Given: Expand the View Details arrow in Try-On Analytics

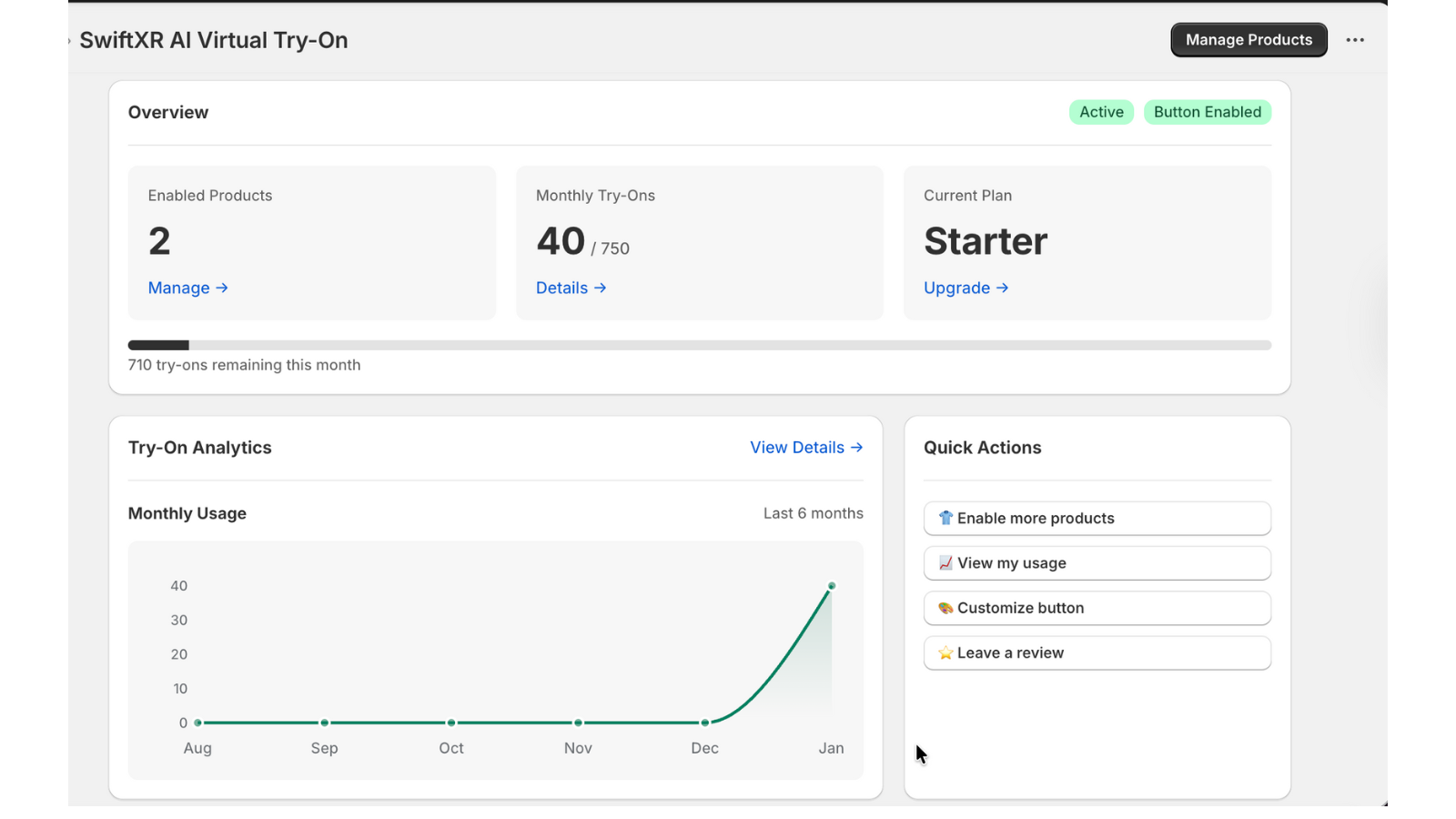Looking at the screenshot, I should pos(856,447).
